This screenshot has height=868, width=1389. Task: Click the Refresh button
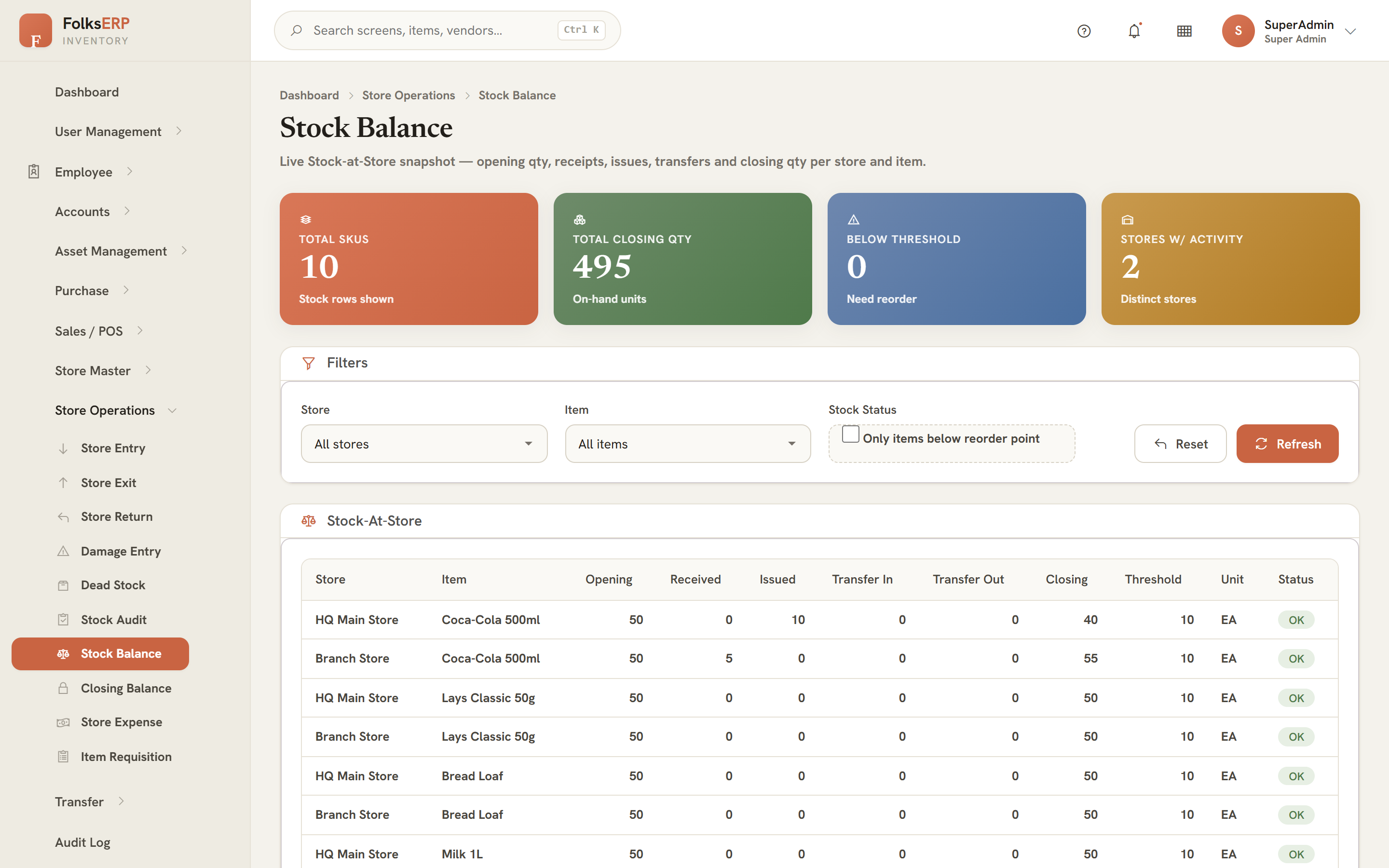pos(1287,444)
